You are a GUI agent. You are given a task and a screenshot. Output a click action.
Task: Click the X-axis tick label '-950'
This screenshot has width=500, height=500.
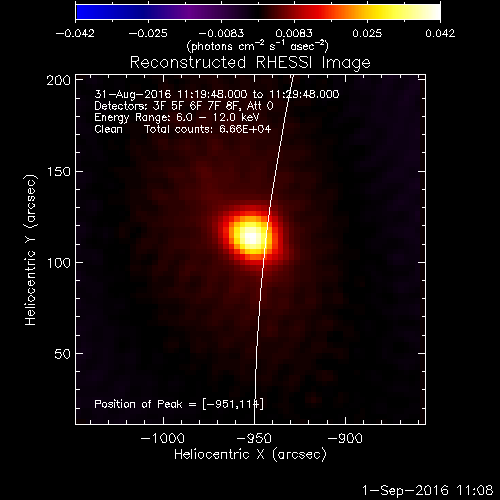click(x=254, y=438)
